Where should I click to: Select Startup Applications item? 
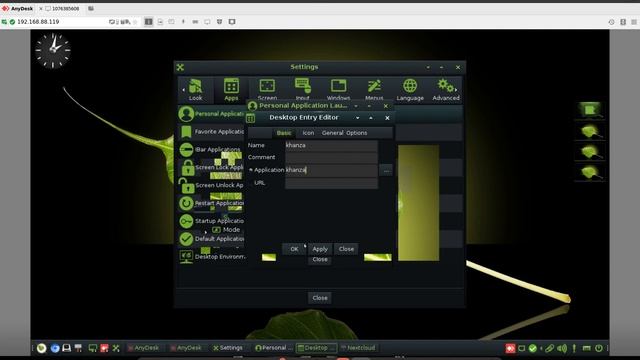[x=211, y=221]
